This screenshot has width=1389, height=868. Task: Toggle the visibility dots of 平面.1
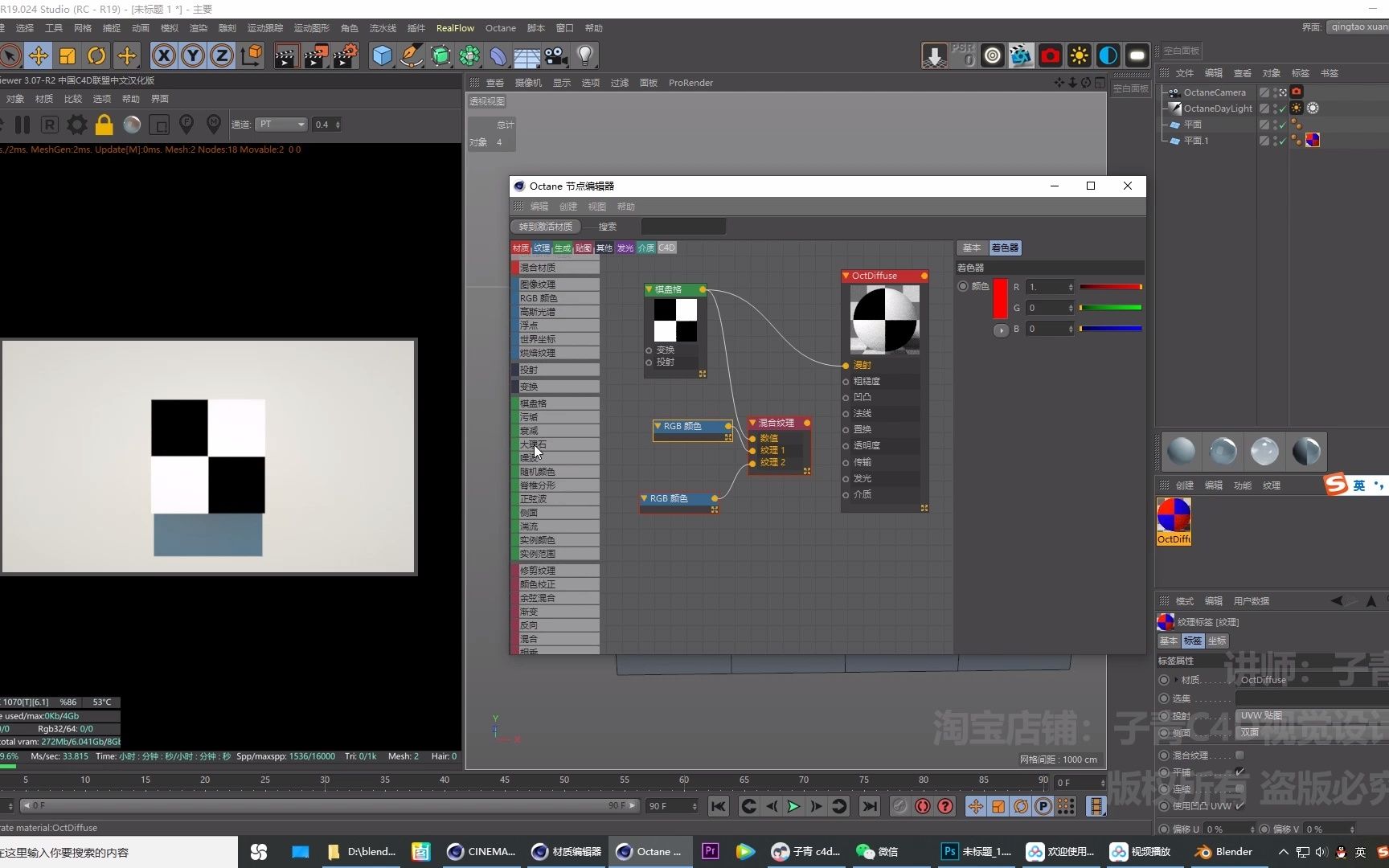pyautogui.click(x=1296, y=140)
